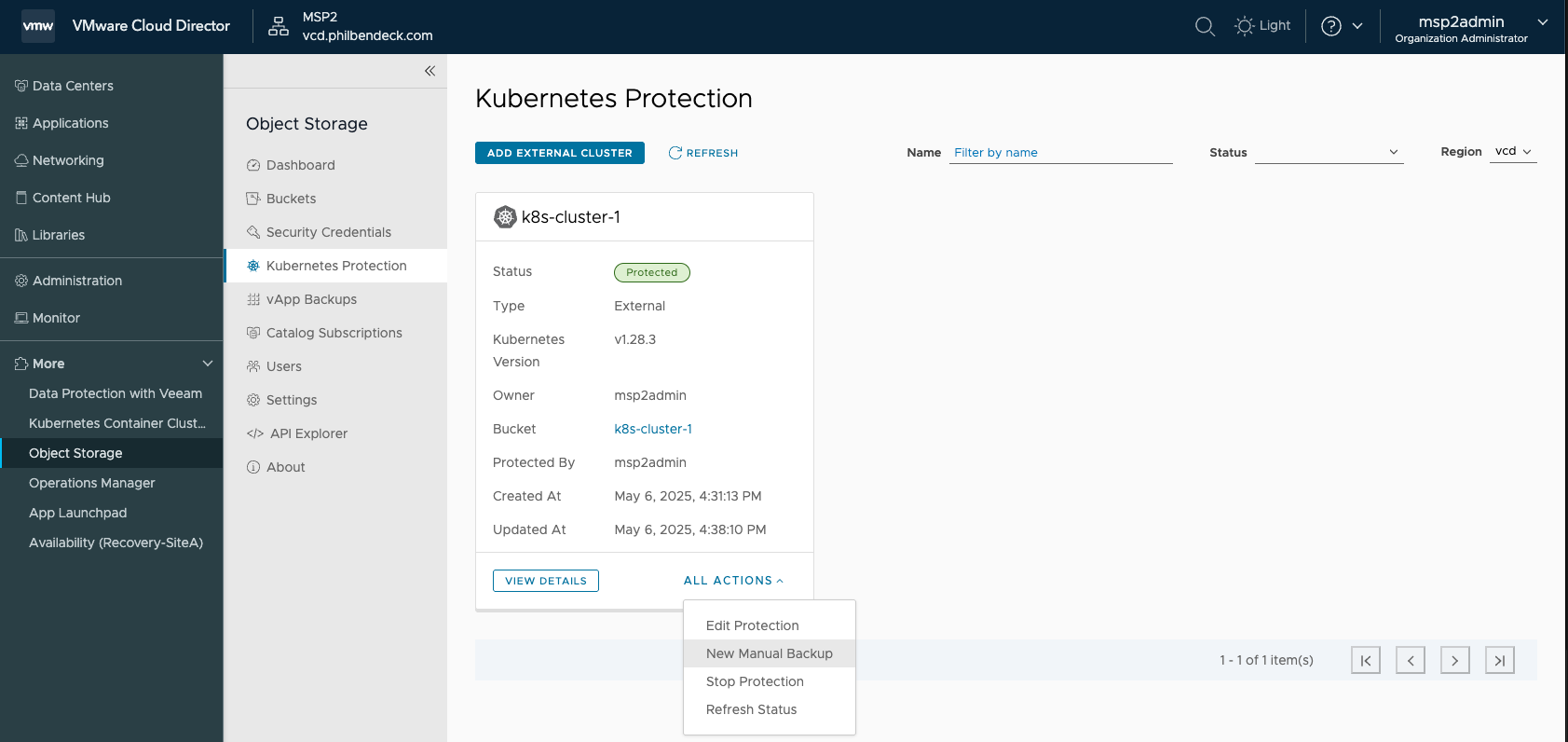
Task: Click the 1 - 1 of 1 item(s) text
Action: tap(1266, 660)
